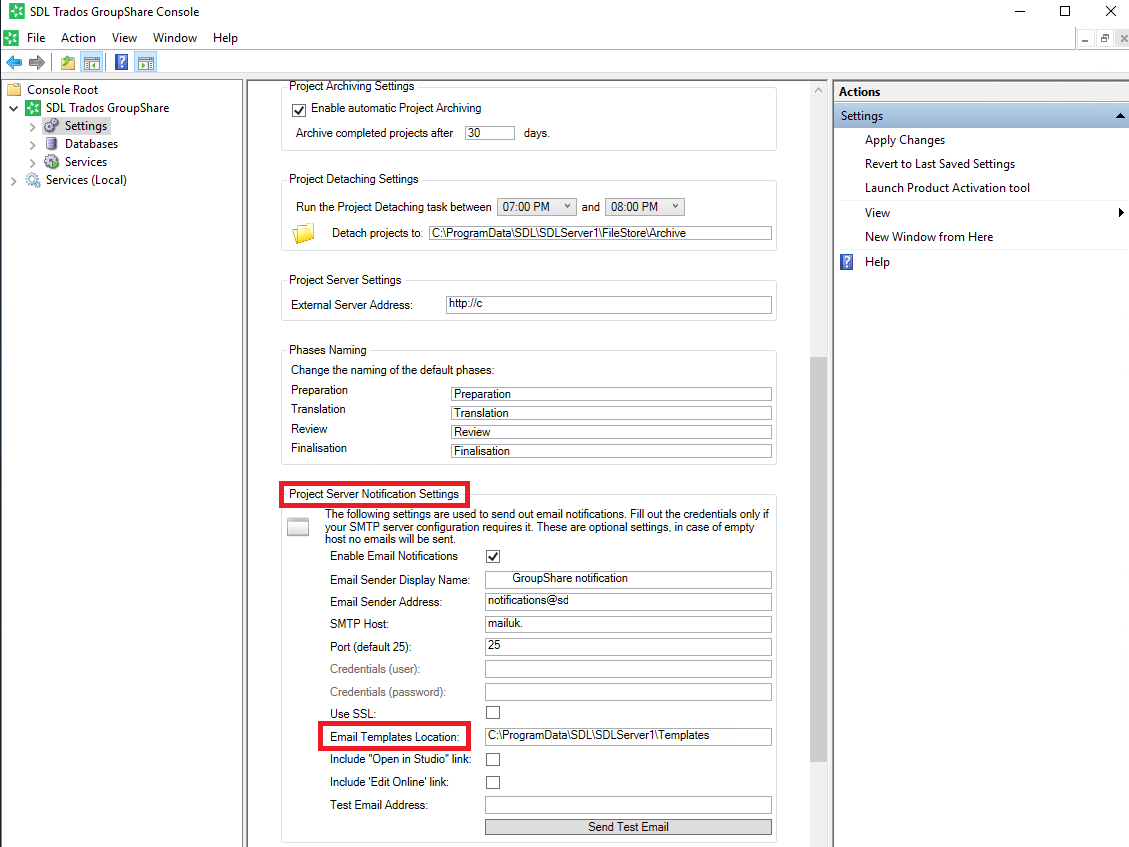Screen dimensions: 1129x847
Task: Click the Back navigation arrow
Action: point(14,61)
